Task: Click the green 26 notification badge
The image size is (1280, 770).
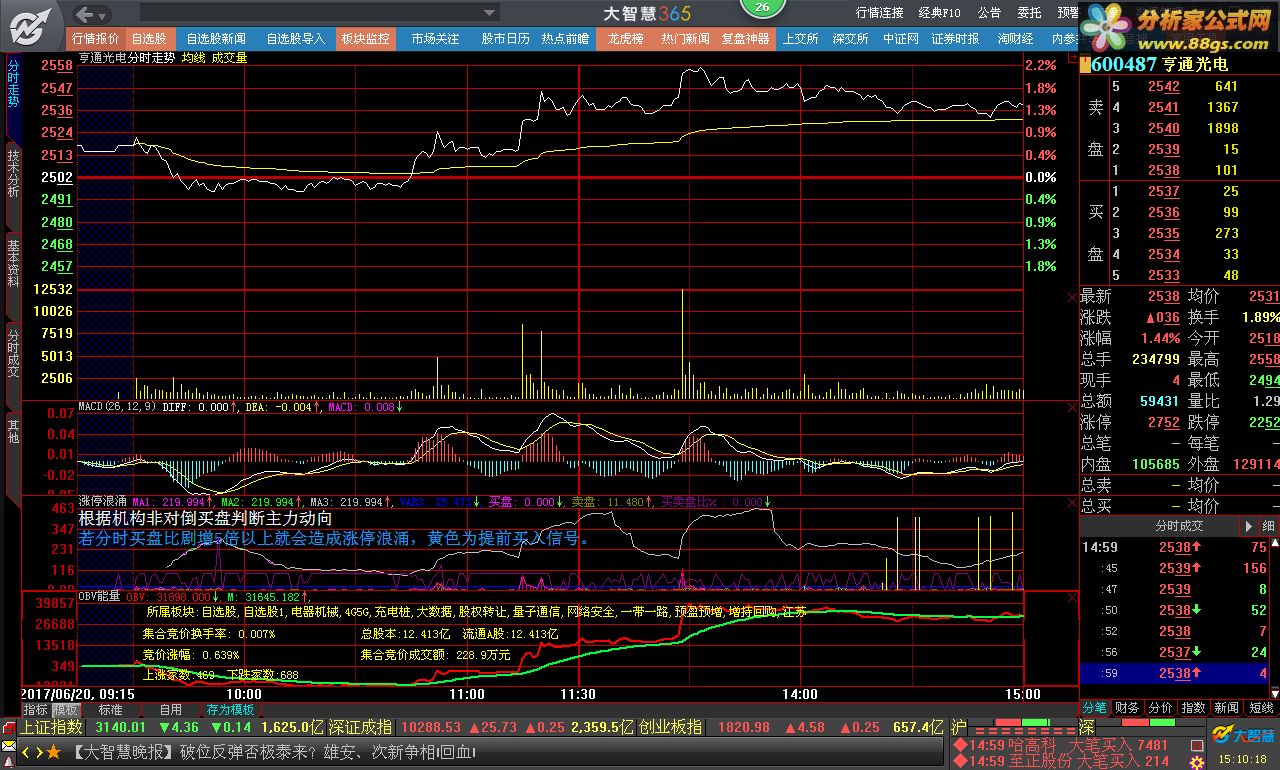Action: pos(762,7)
